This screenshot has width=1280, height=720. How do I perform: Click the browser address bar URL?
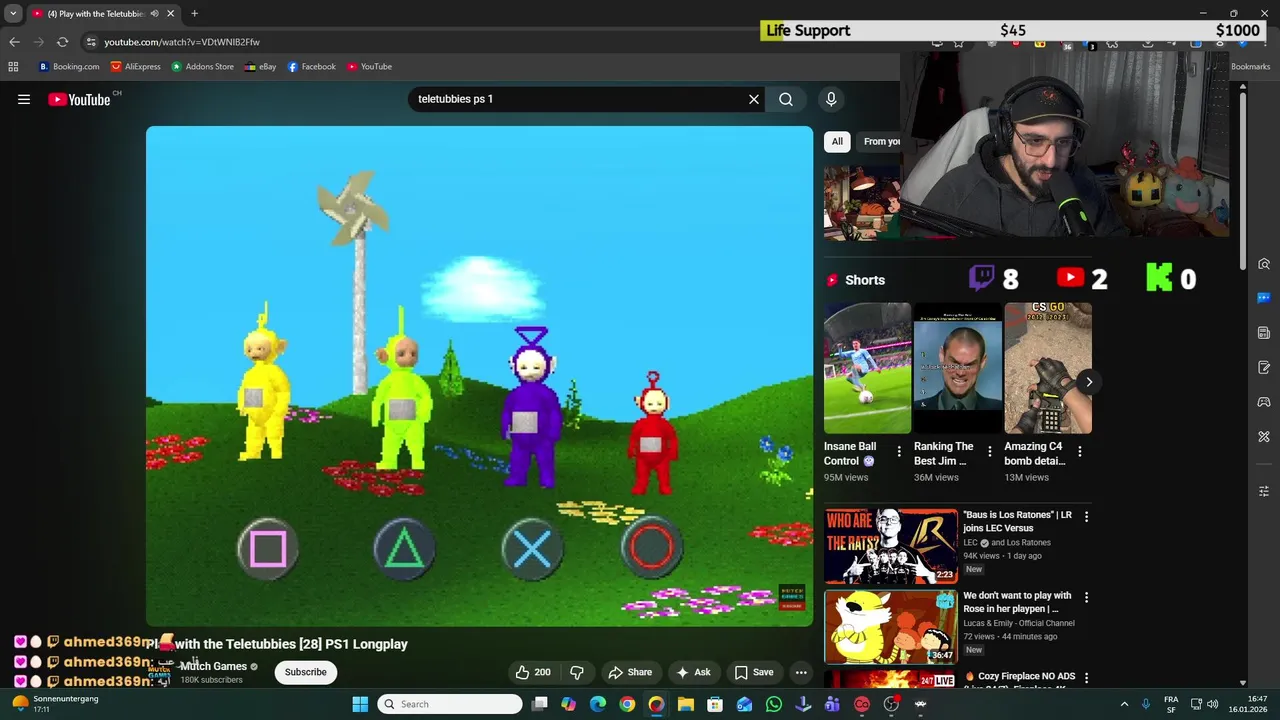tap(182, 42)
